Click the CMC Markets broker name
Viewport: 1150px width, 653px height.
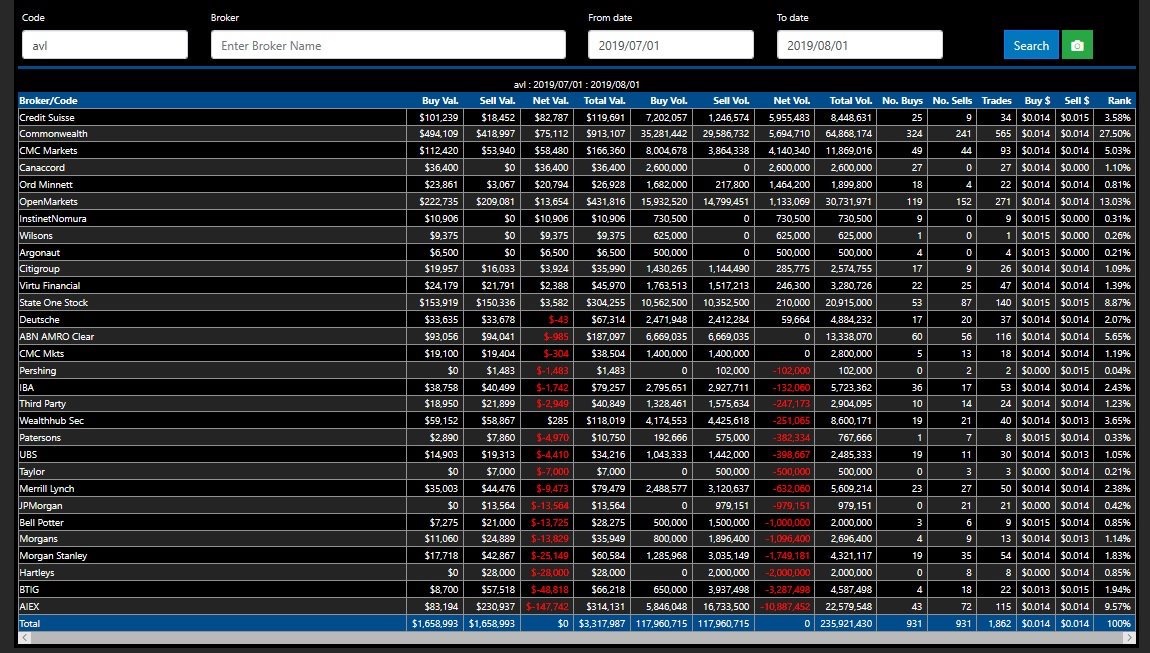[x=48, y=151]
